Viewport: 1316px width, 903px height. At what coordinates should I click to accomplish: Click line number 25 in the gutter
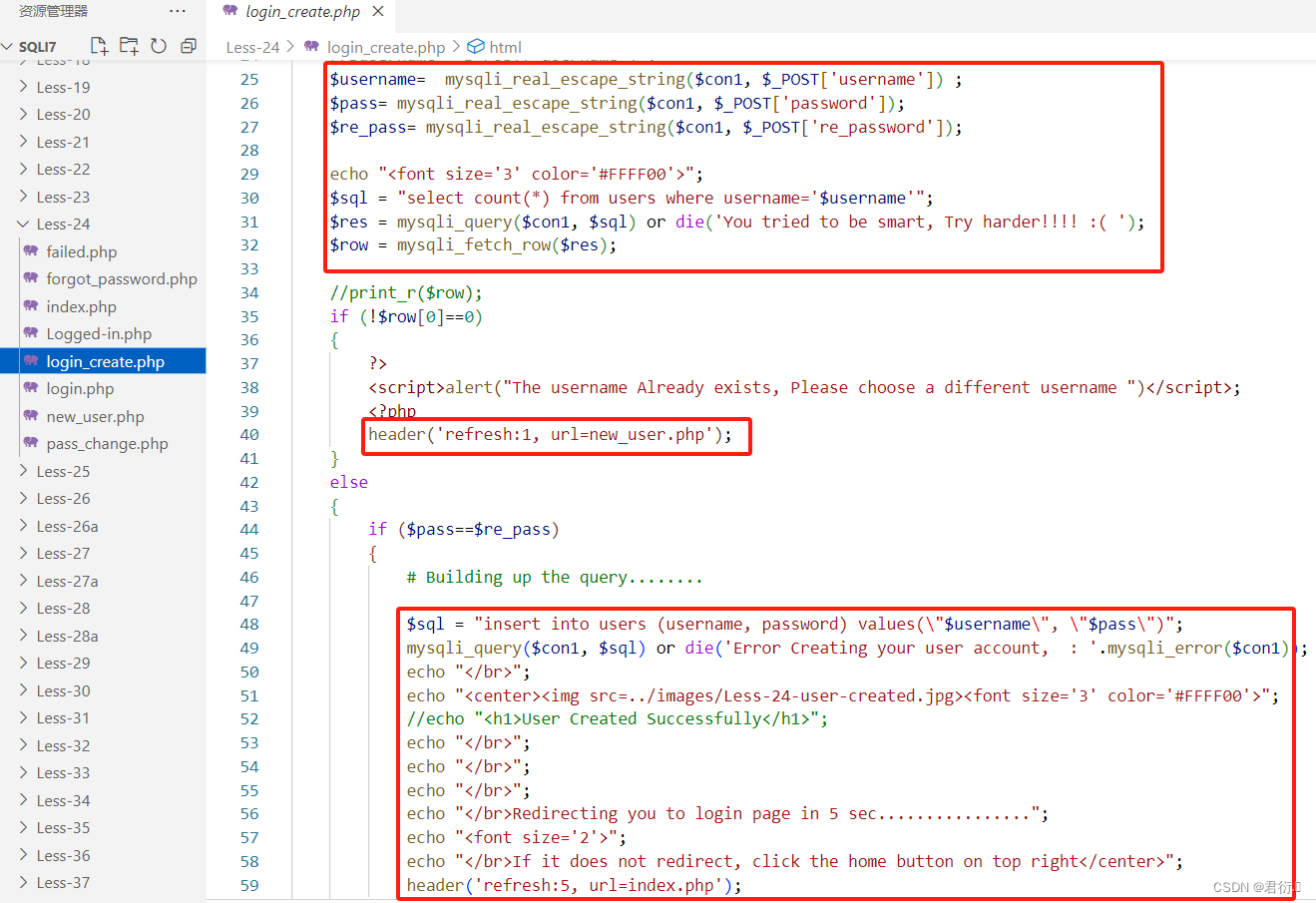[x=249, y=80]
